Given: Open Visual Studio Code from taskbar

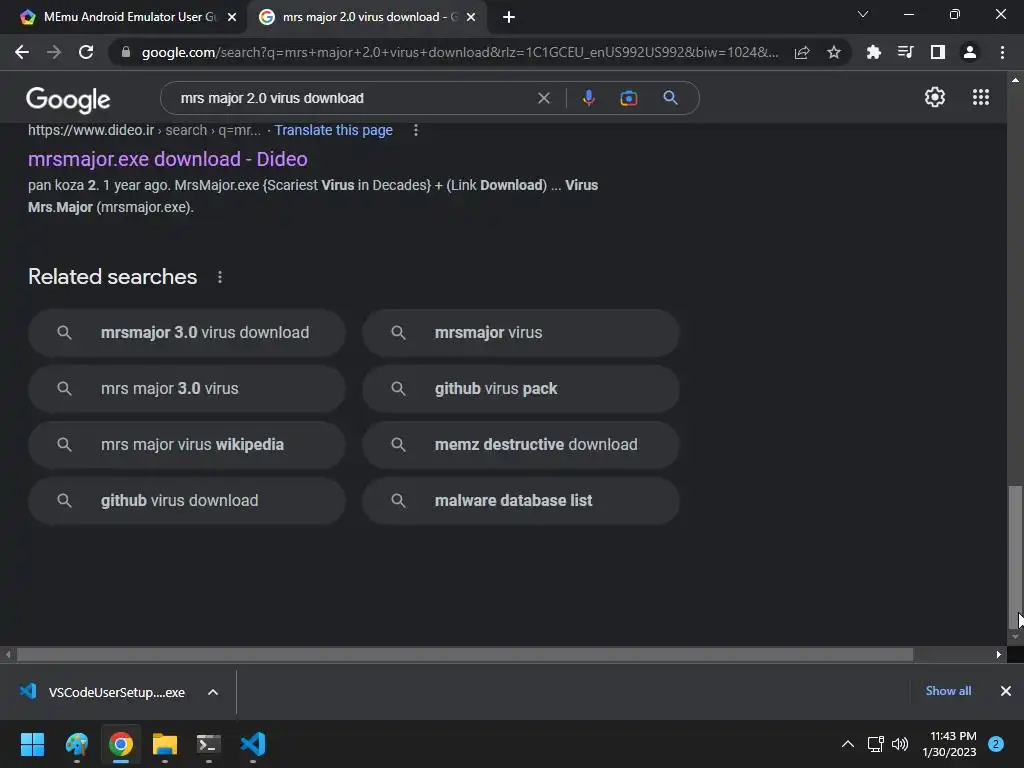Looking at the screenshot, I should click(253, 744).
